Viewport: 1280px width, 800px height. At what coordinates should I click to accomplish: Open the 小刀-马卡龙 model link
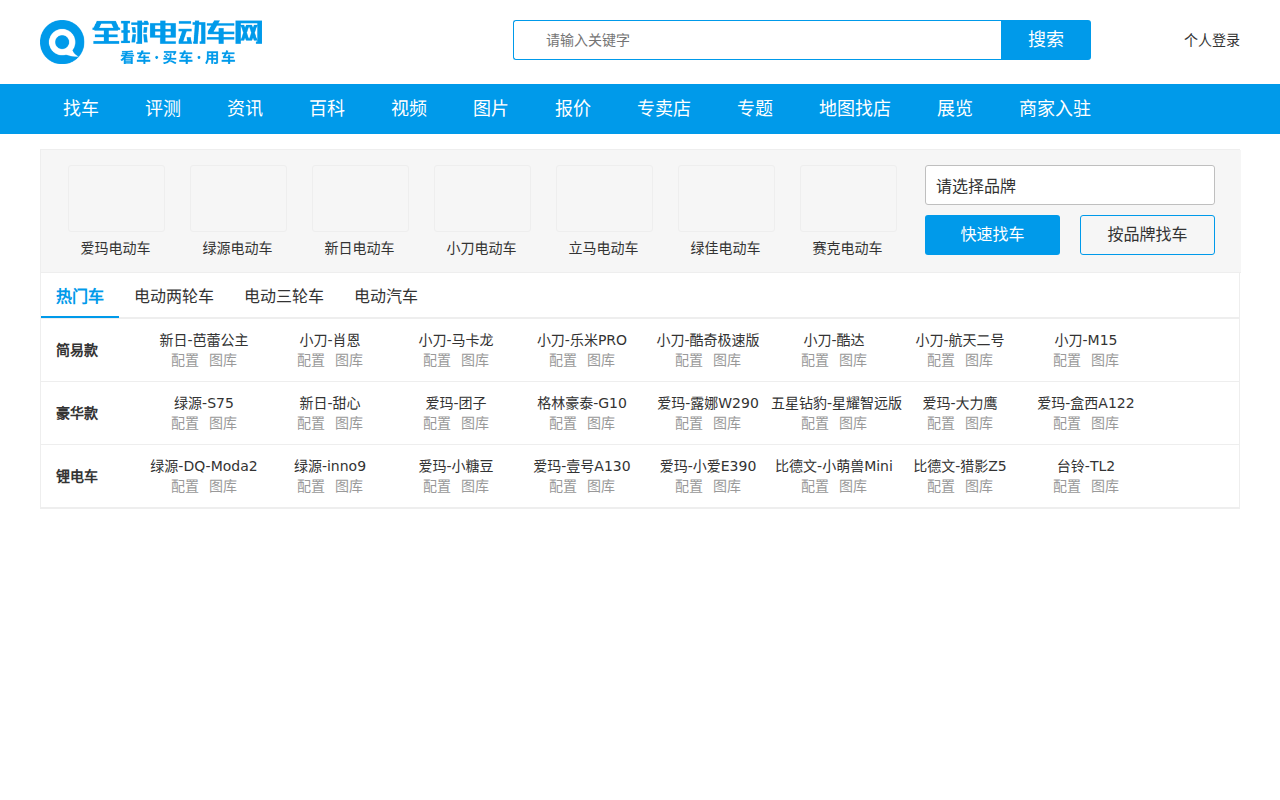click(x=456, y=340)
